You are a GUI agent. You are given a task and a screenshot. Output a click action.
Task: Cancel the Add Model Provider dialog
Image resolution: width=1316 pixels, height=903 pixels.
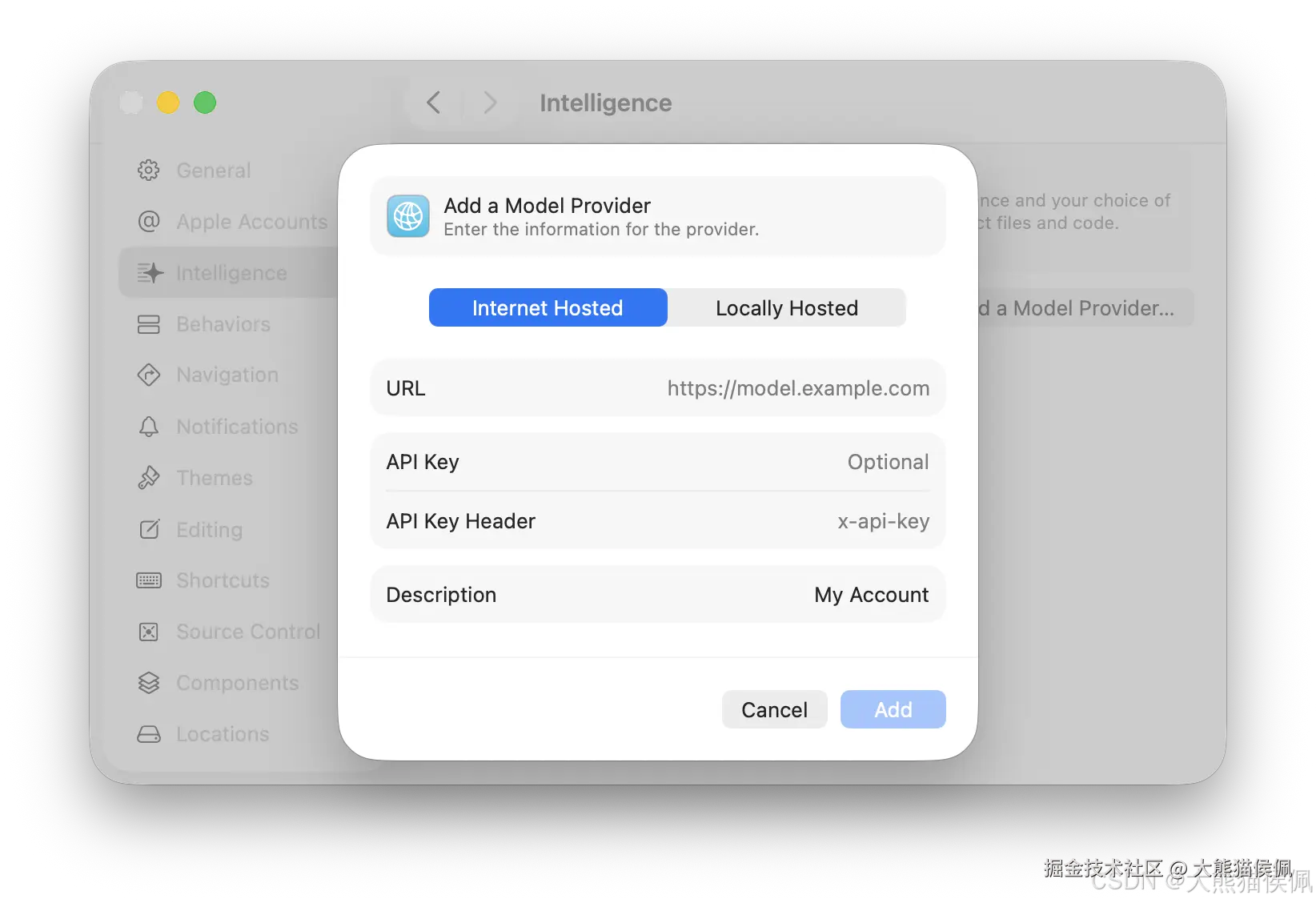pyautogui.click(x=774, y=709)
